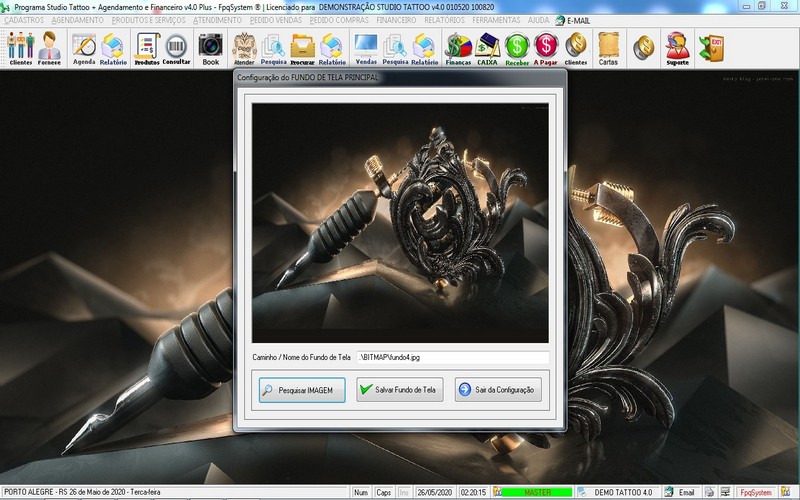Open the Agenda scheduling icon

coord(84,48)
